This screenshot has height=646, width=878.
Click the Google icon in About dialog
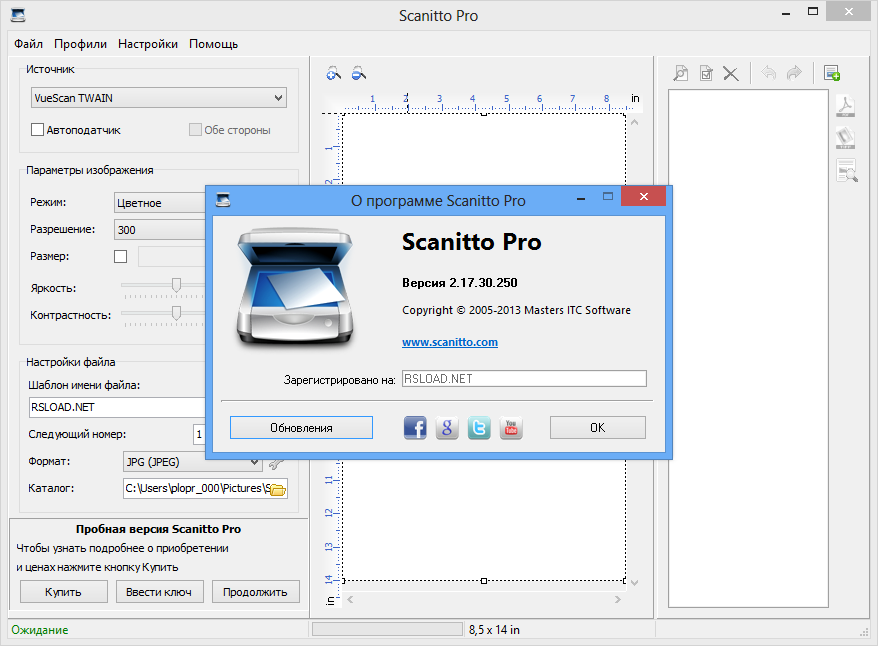pos(447,428)
